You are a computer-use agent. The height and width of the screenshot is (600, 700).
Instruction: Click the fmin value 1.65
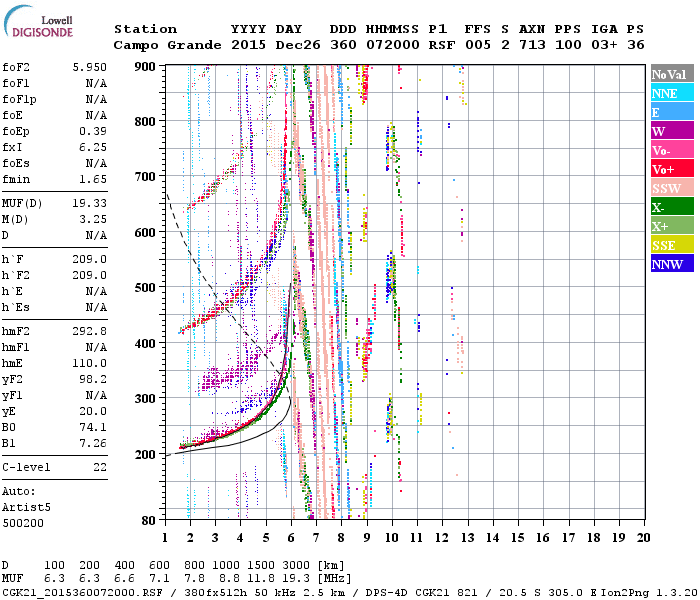pos(93,179)
